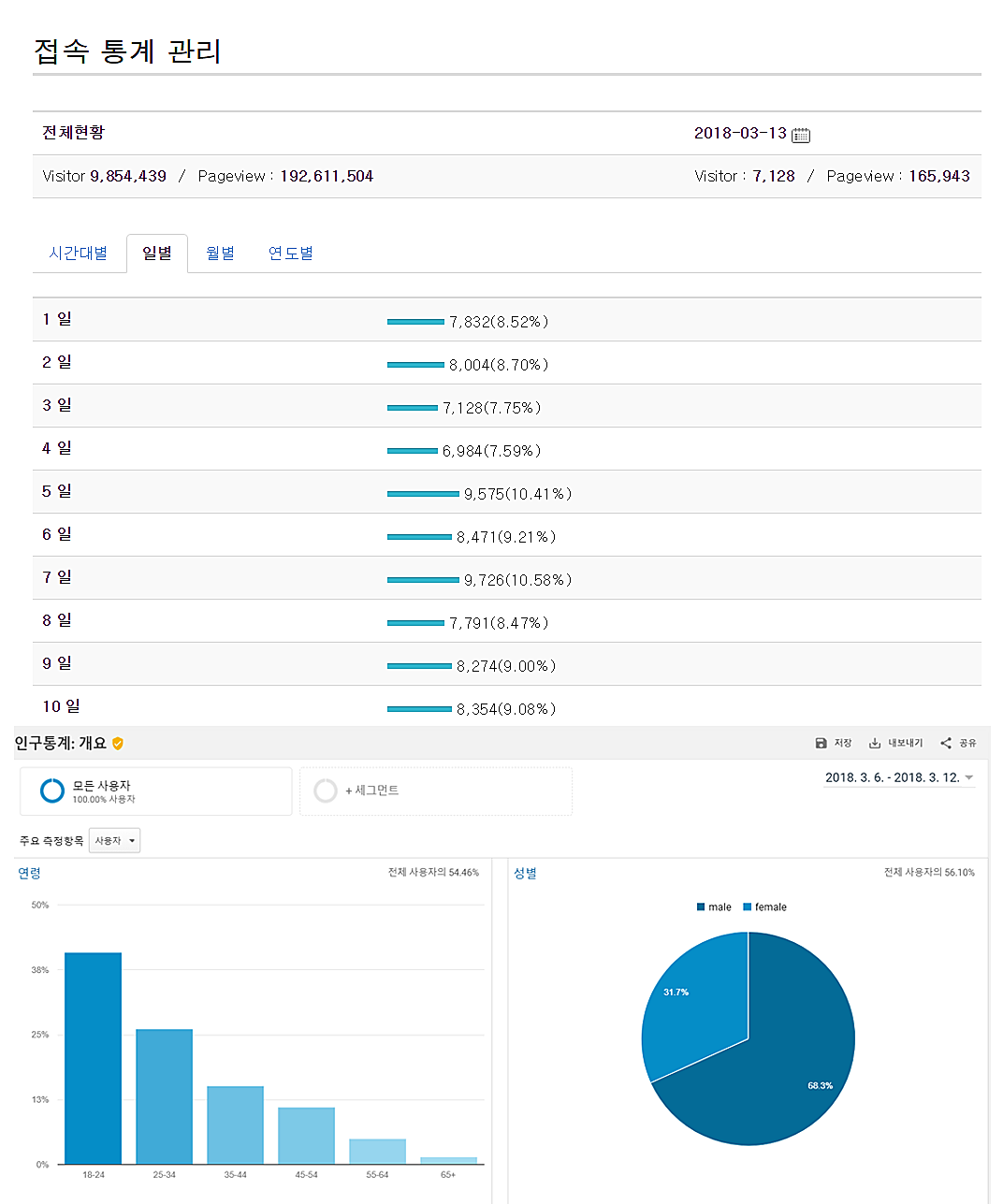Click the female legend color swatch
Viewport: 1003px width, 1204px height.
(x=748, y=907)
